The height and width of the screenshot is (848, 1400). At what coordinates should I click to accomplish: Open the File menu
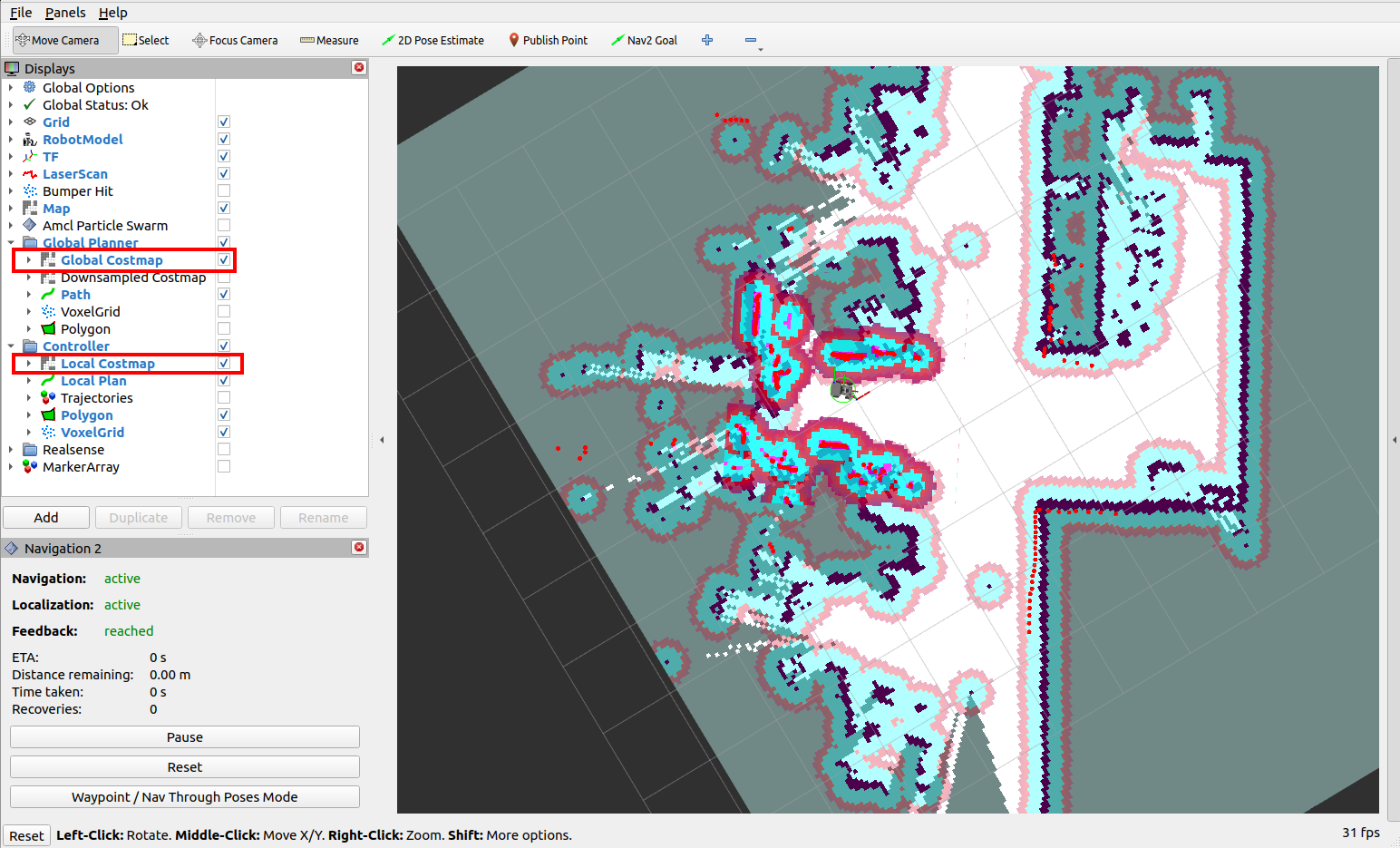(x=21, y=13)
